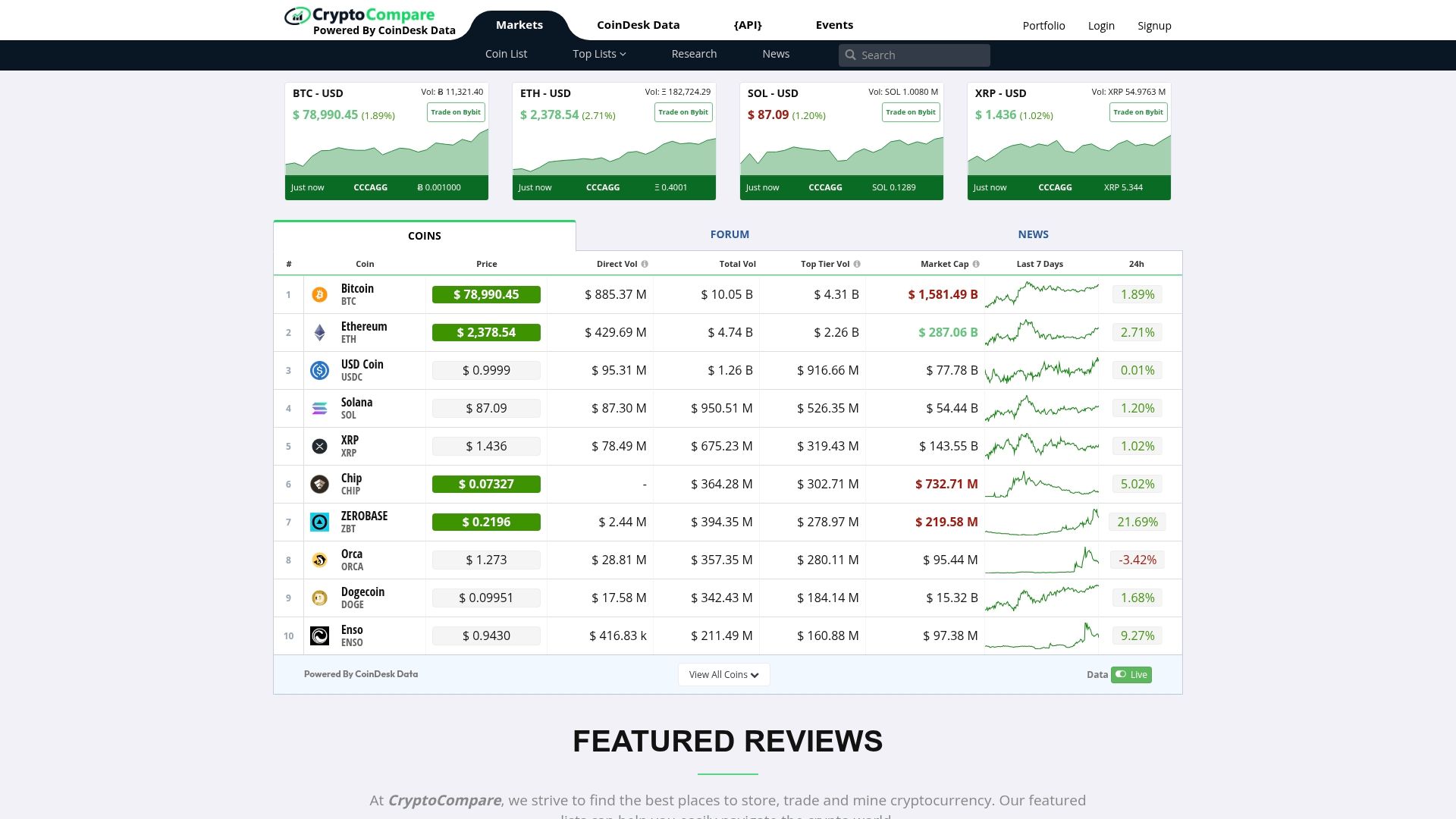Open the ETH - USD chart card
The height and width of the screenshot is (819, 1456).
(x=614, y=142)
